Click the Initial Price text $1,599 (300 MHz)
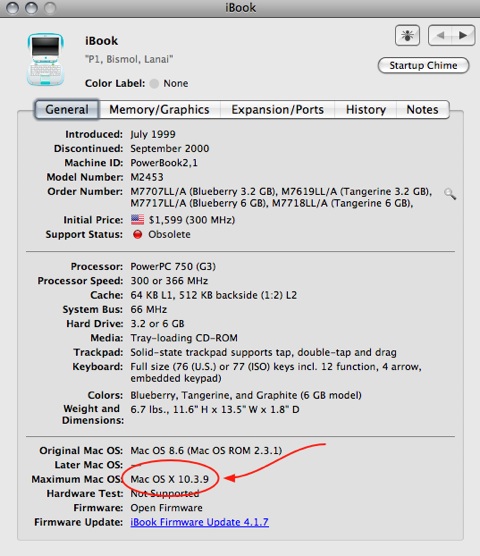Viewport: 480px width, 556px height. pyautogui.click(x=192, y=220)
